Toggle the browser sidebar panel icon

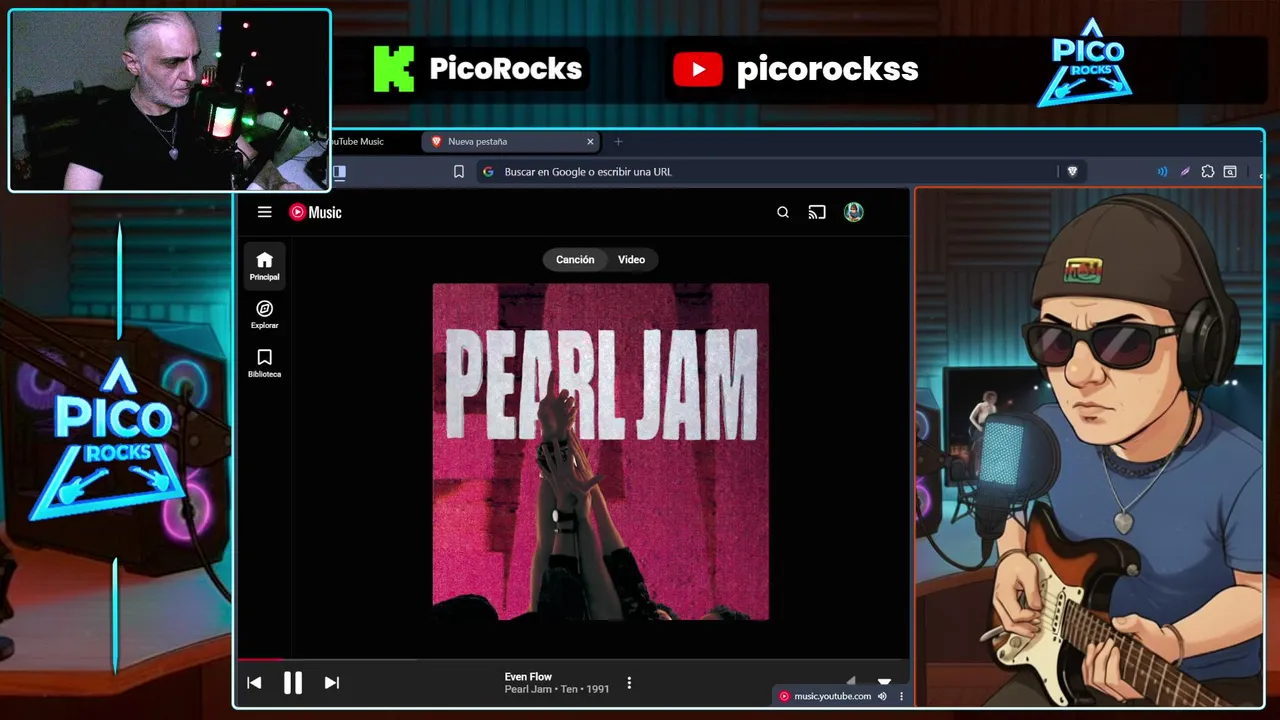coord(340,172)
